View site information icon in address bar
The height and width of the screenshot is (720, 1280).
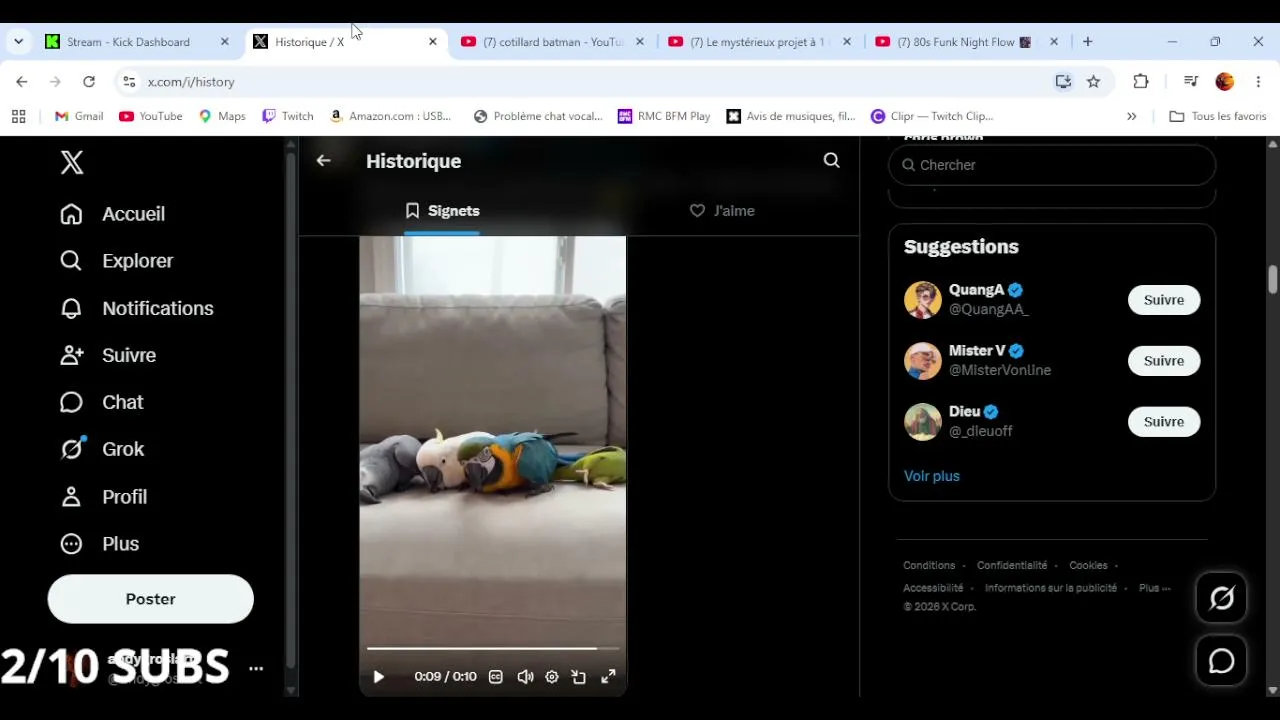(x=128, y=82)
